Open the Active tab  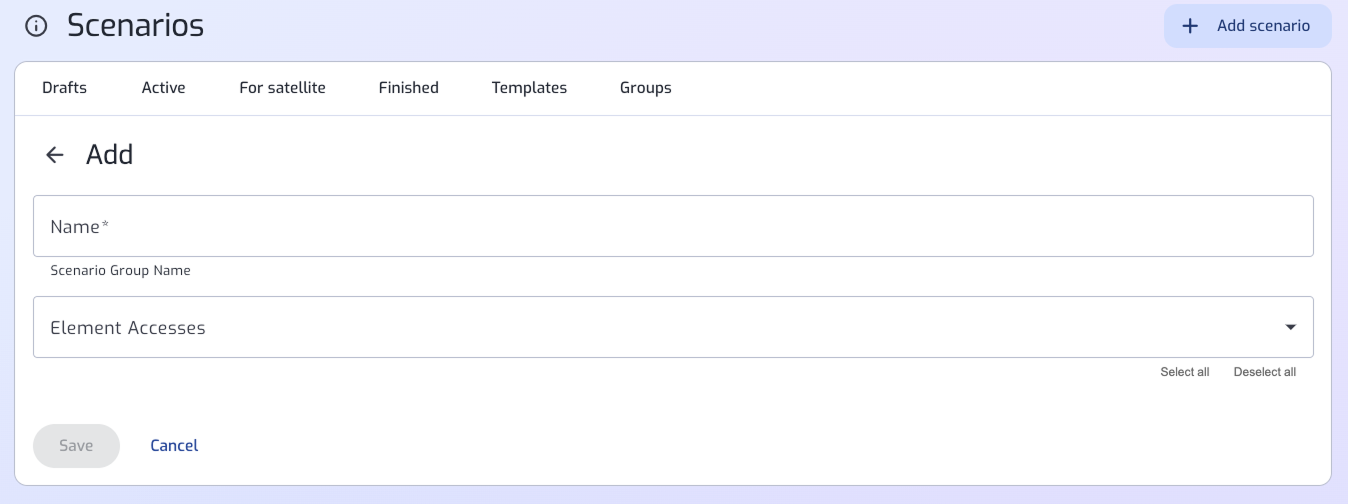click(163, 88)
